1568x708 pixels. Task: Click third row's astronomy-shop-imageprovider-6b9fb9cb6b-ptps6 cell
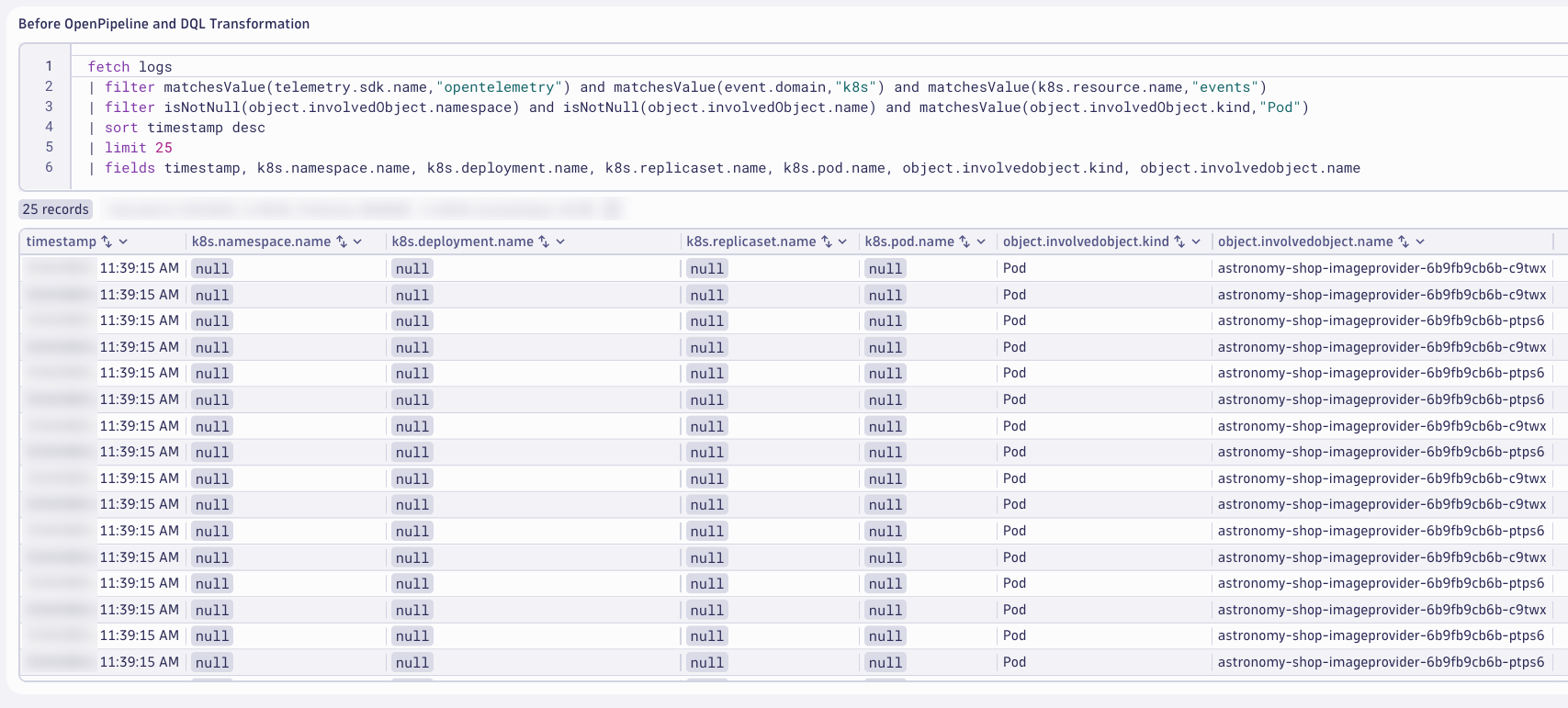[x=1381, y=320]
